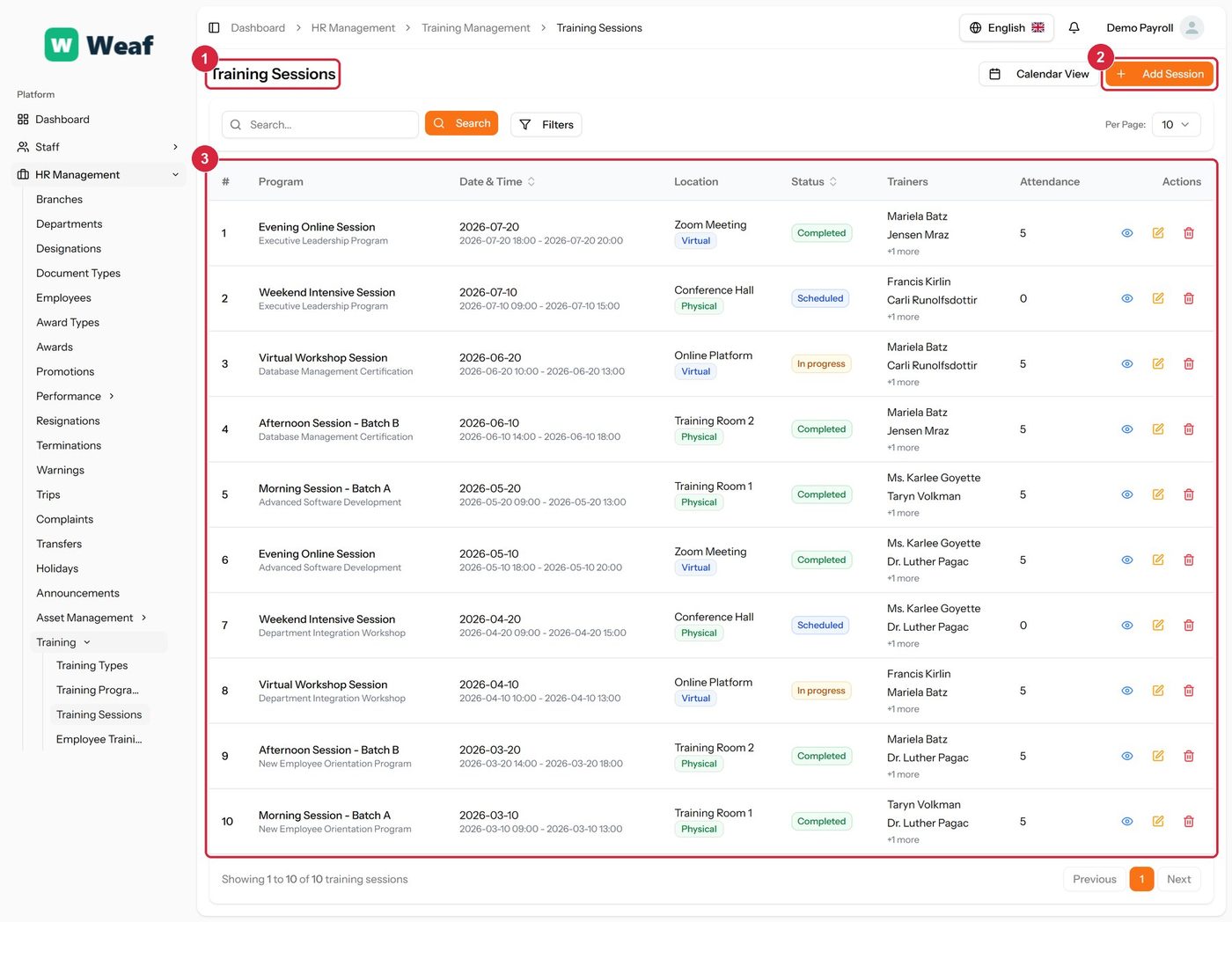Screen dimensions: 1232x959
Task: Switch to Calendar View
Action: tap(1038, 74)
